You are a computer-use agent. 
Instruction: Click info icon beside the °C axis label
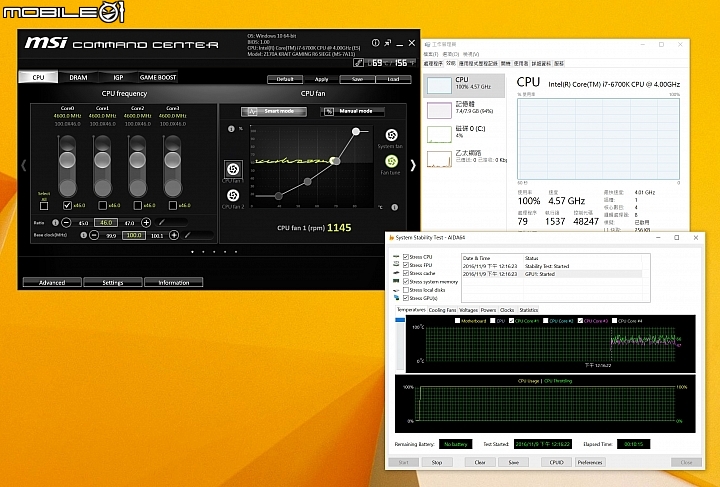click(394, 207)
